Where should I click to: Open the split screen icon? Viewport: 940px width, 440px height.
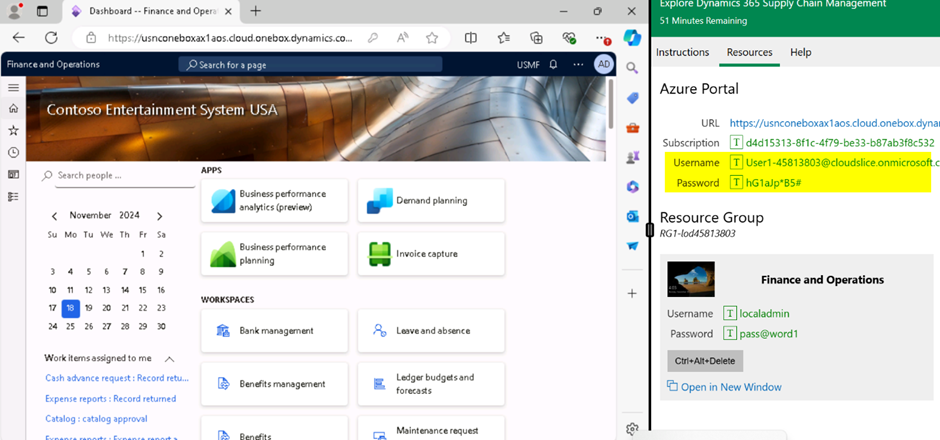(471, 38)
